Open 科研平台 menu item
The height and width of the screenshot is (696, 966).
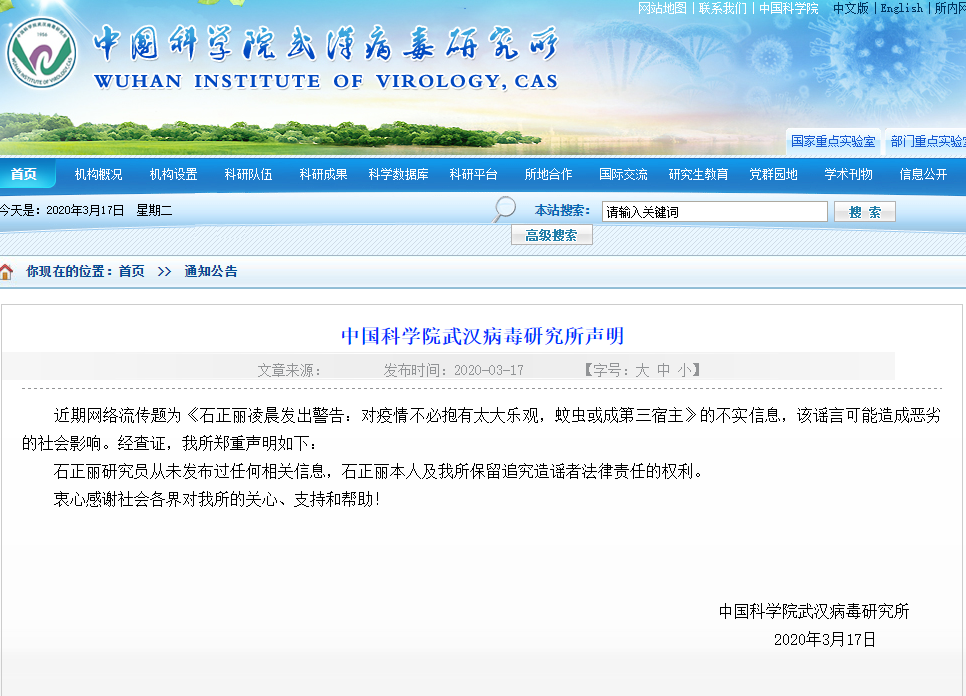[473, 174]
